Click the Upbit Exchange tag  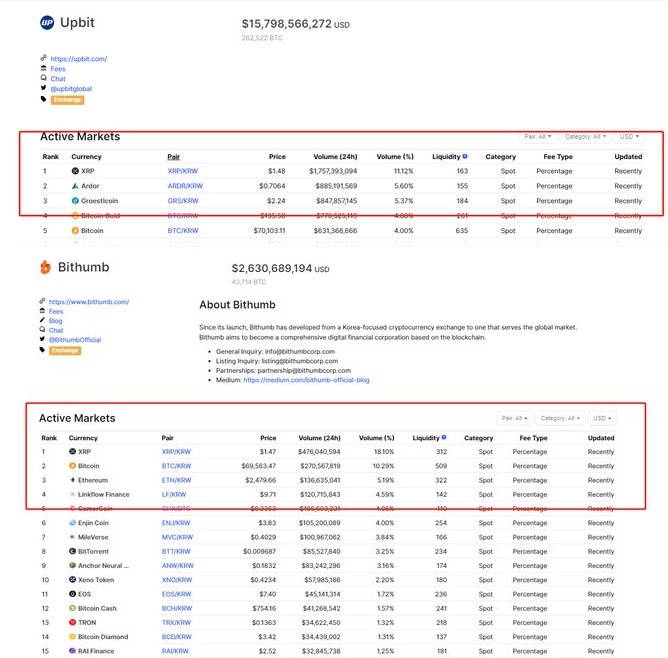point(67,100)
